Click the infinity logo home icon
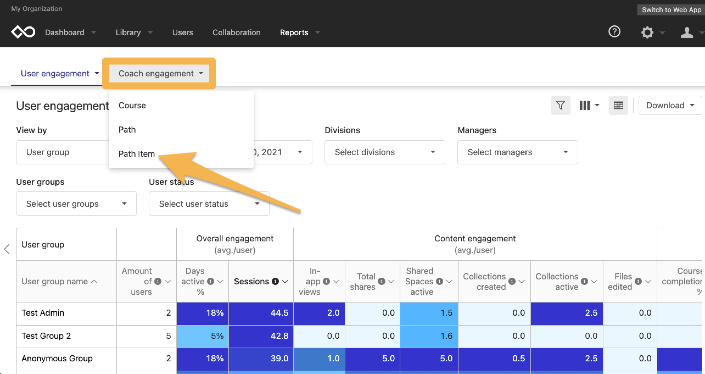Screen dimensions: 705x374 click(x=23, y=32)
